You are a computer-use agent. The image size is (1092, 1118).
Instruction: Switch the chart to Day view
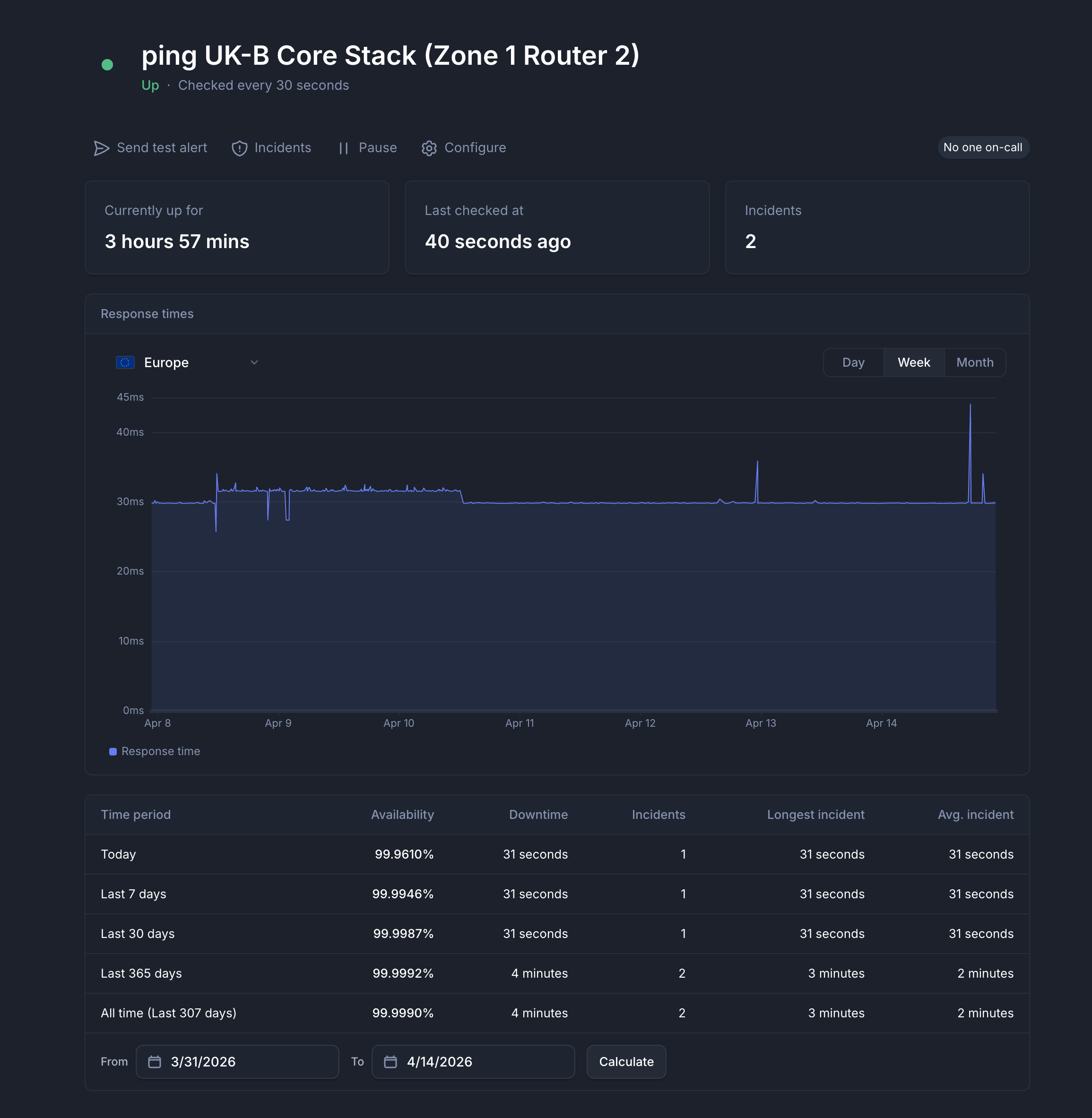pos(853,362)
